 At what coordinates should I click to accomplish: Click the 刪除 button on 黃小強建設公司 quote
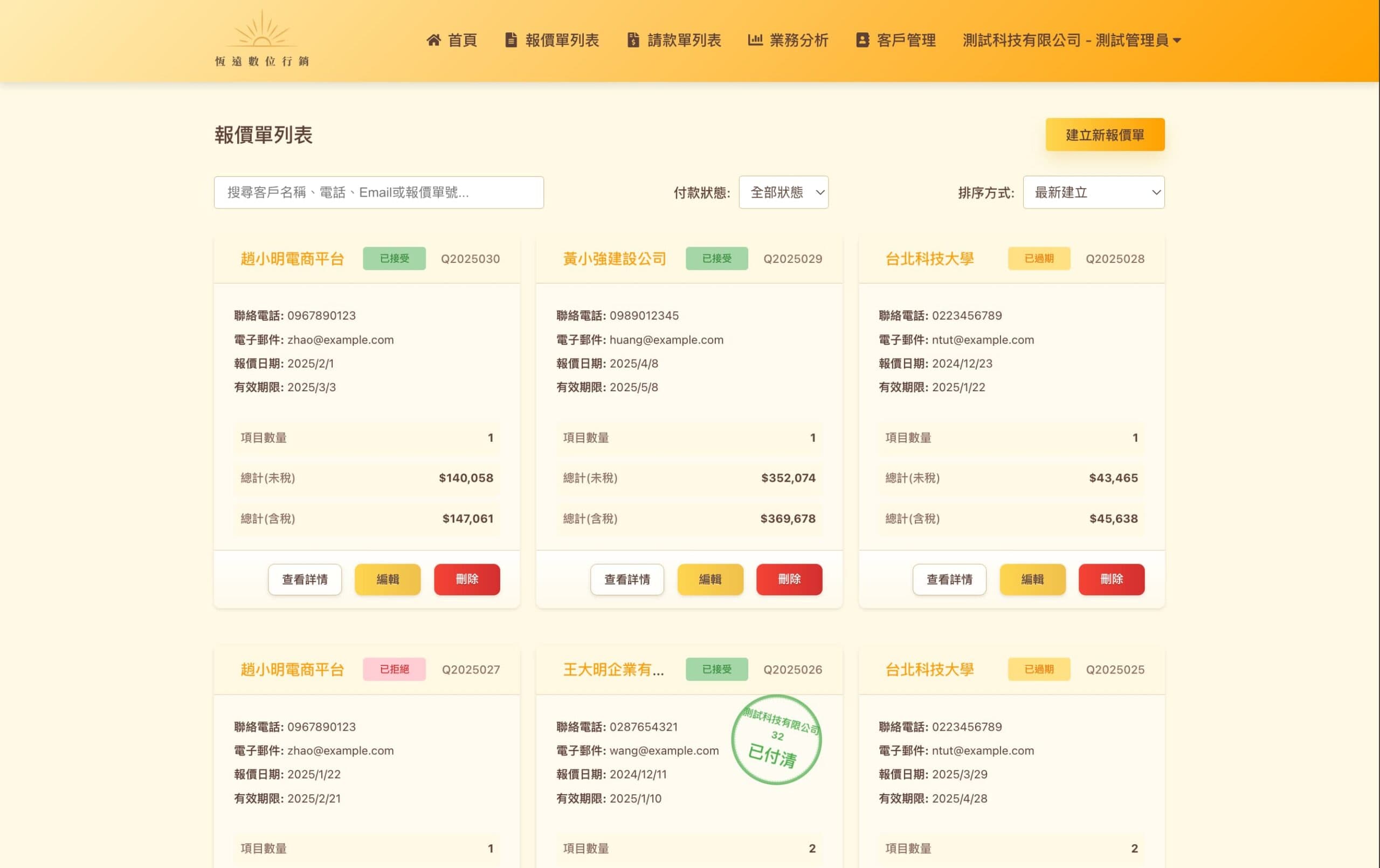(x=789, y=579)
